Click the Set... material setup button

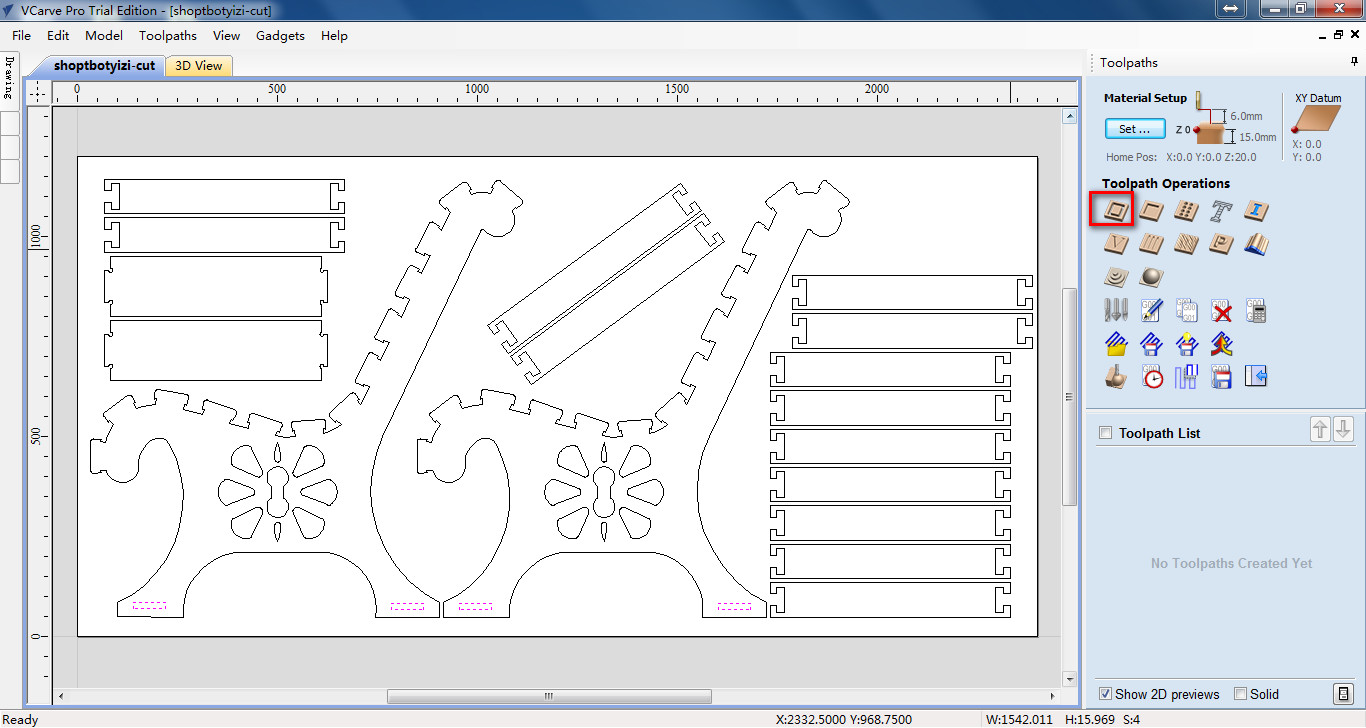point(1135,129)
